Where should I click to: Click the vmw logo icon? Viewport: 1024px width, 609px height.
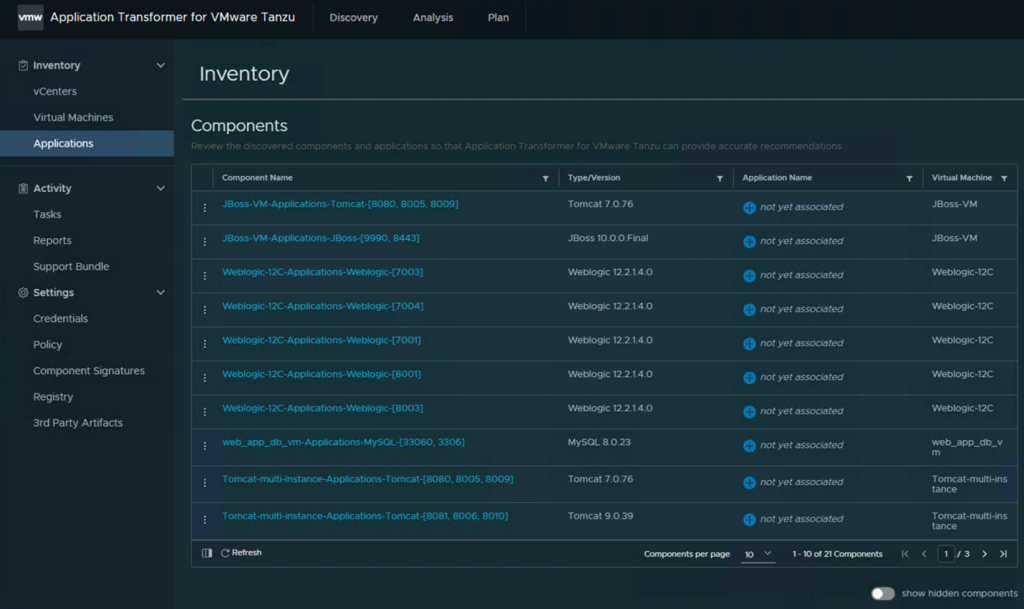coord(30,18)
